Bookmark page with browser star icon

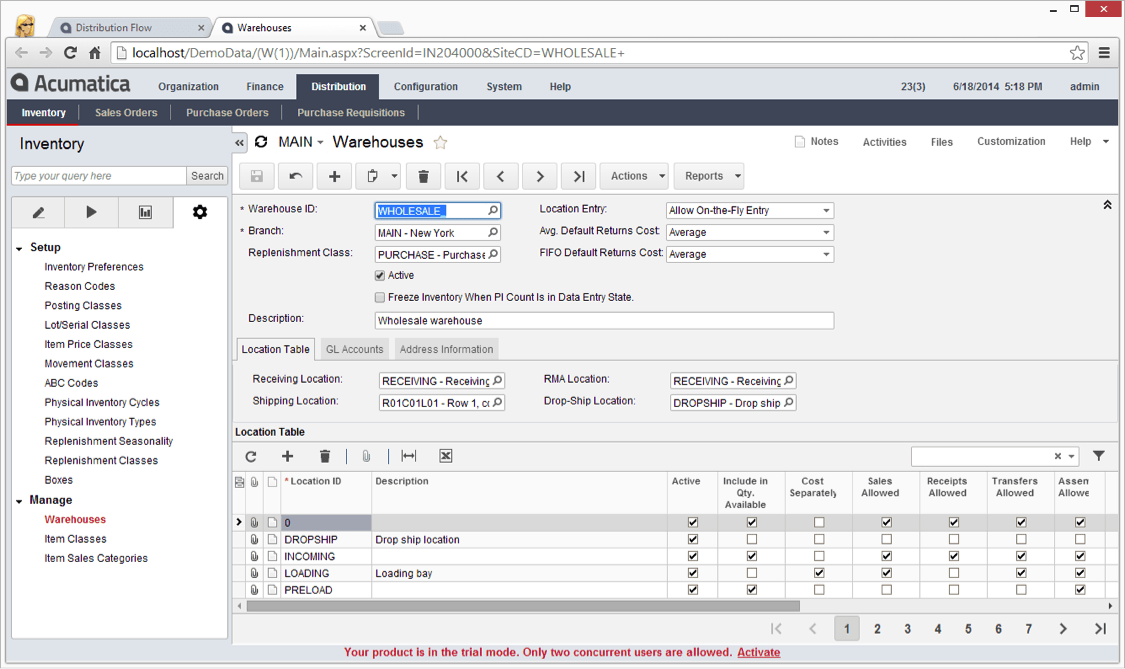coord(1077,52)
